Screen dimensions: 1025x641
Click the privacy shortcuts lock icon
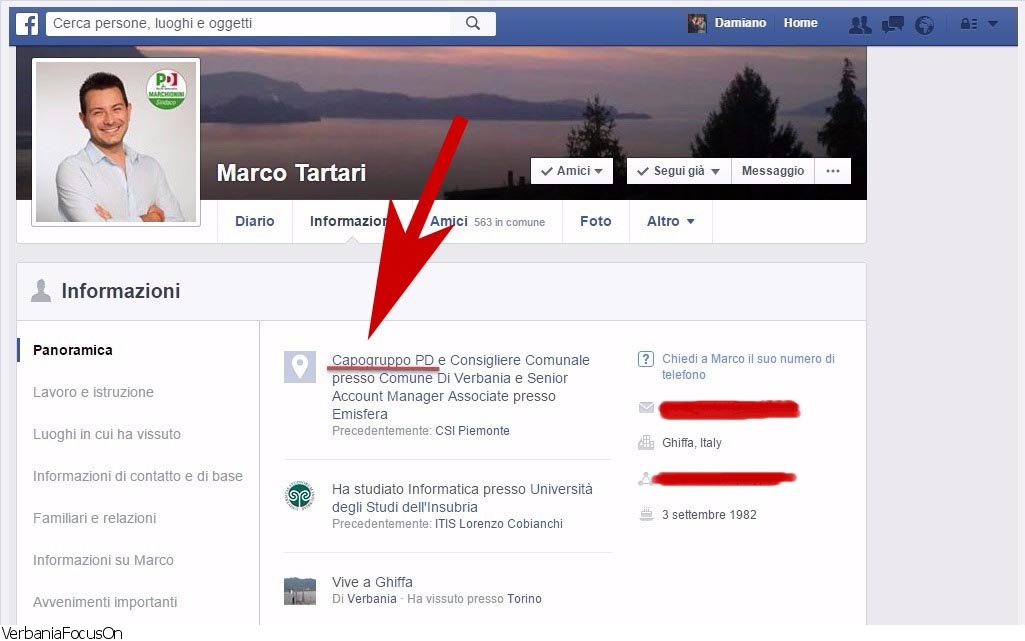[x=968, y=24]
